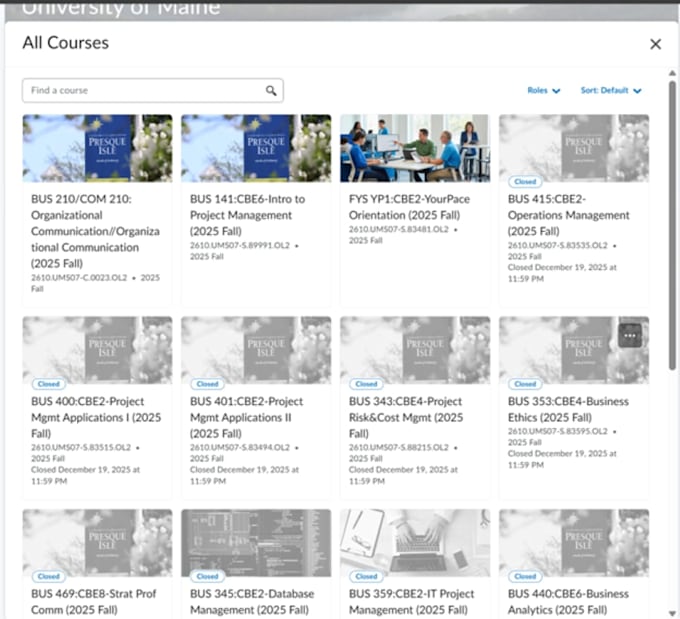This screenshot has height=619, width=680.
Task: Click the FYS YP1 office meeting thumbnail
Action: [x=415, y=148]
